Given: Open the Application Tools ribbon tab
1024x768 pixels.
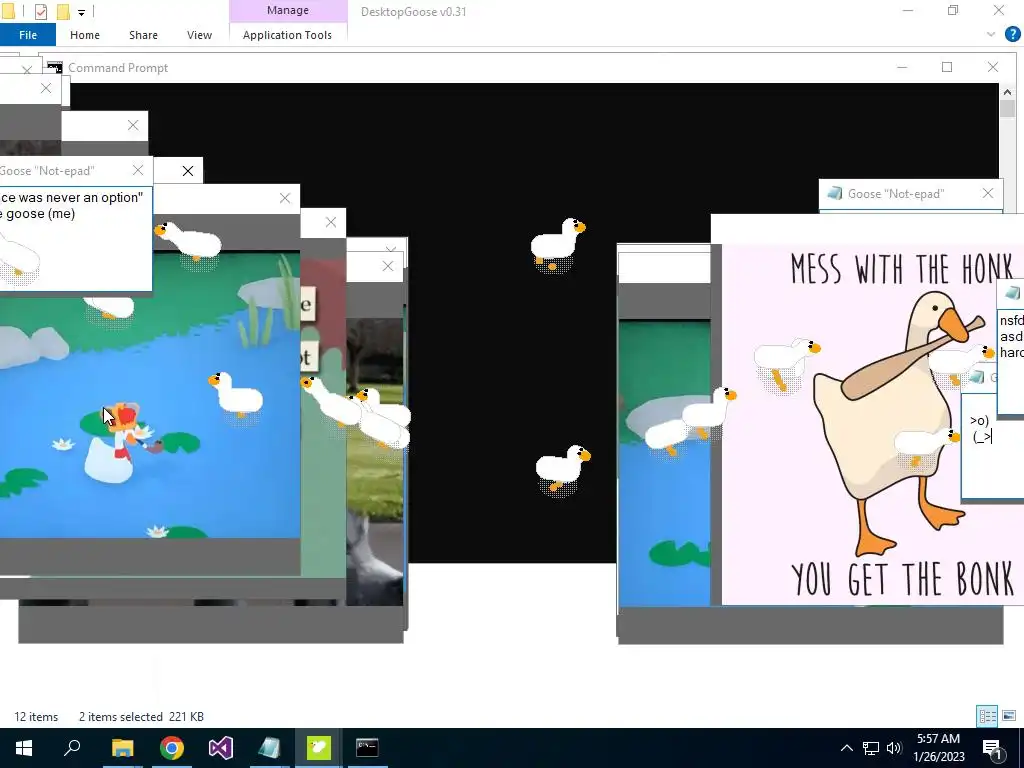Looking at the screenshot, I should coord(287,35).
